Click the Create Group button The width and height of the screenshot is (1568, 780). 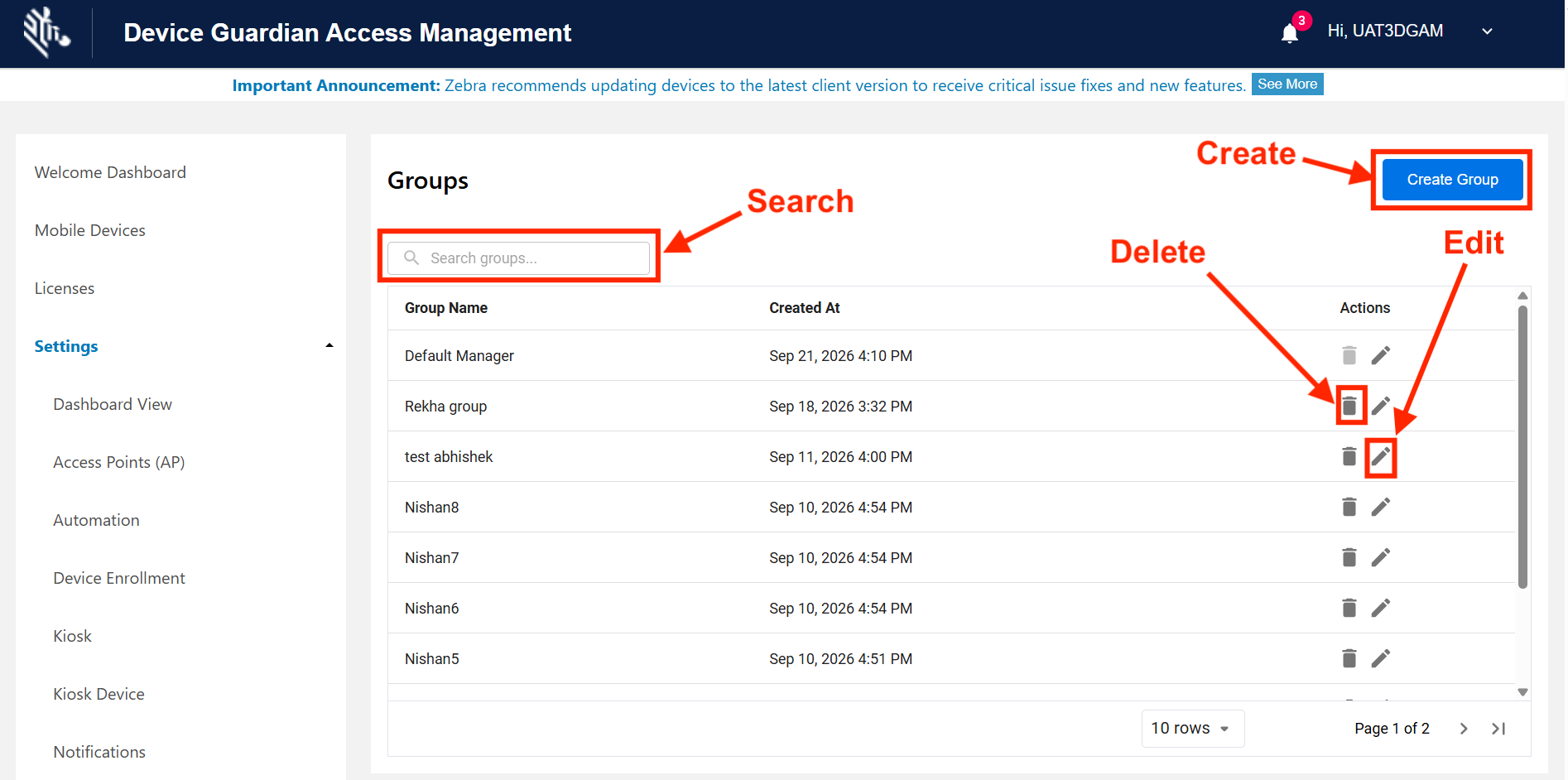1452,180
